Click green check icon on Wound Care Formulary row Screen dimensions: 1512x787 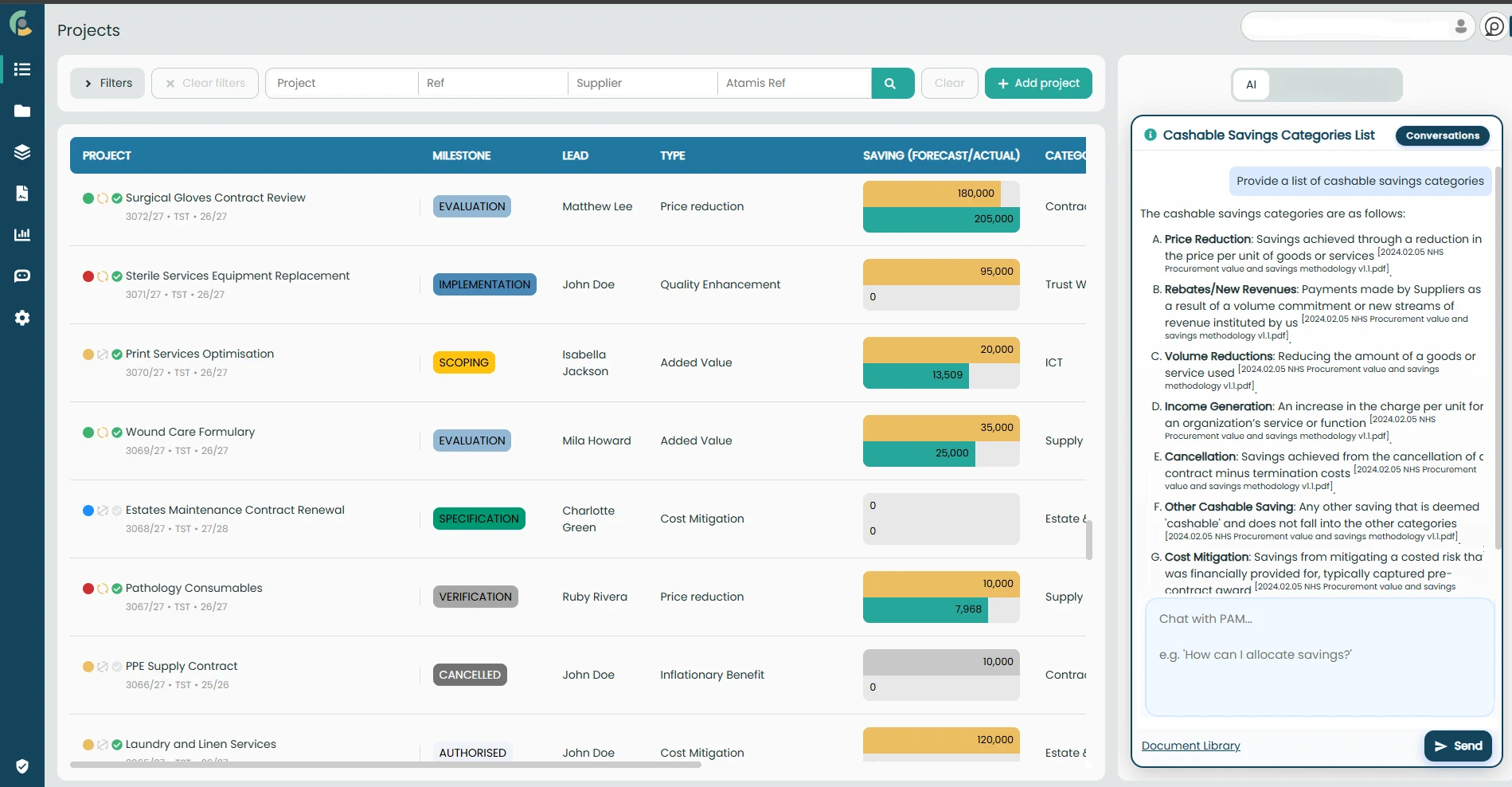point(117,433)
